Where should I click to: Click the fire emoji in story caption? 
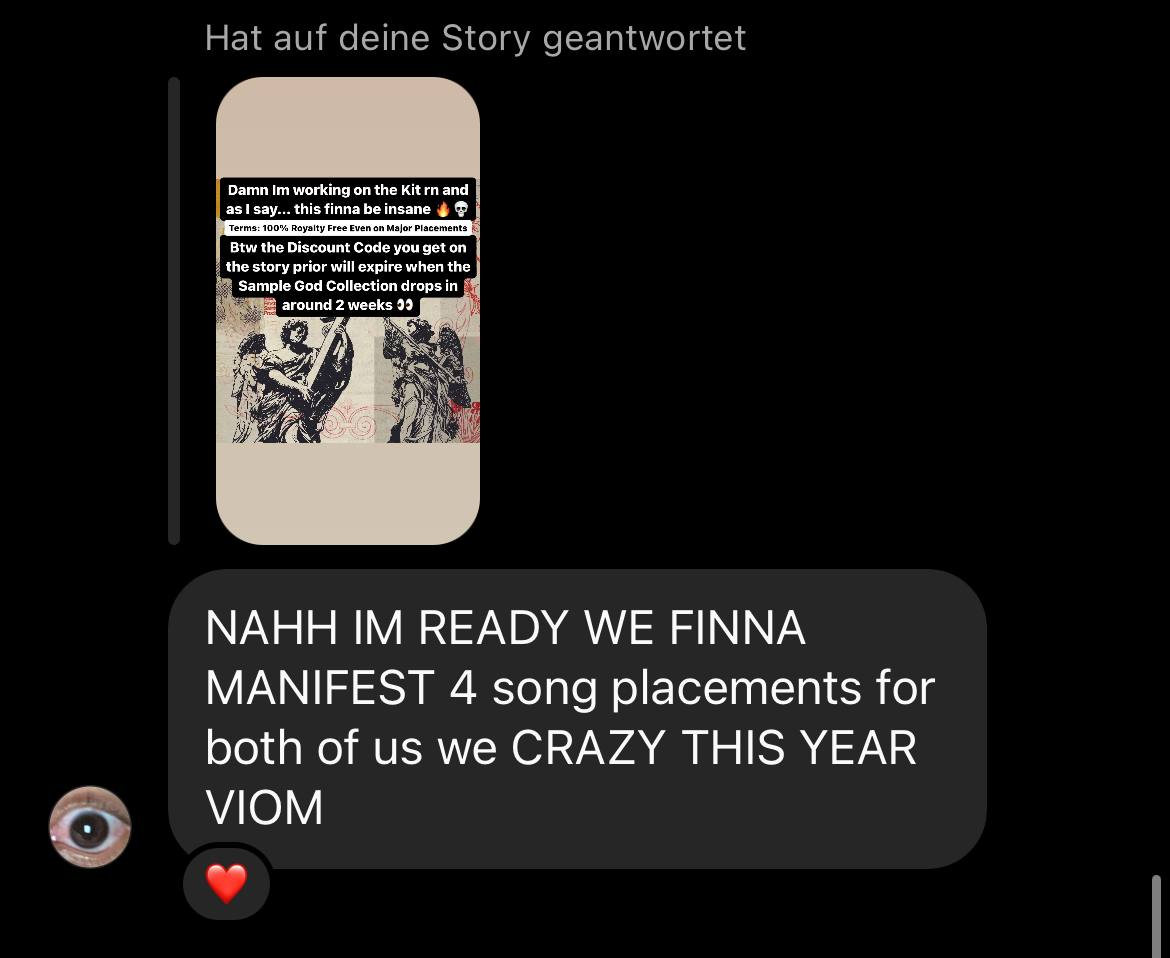click(x=443, y=209)
